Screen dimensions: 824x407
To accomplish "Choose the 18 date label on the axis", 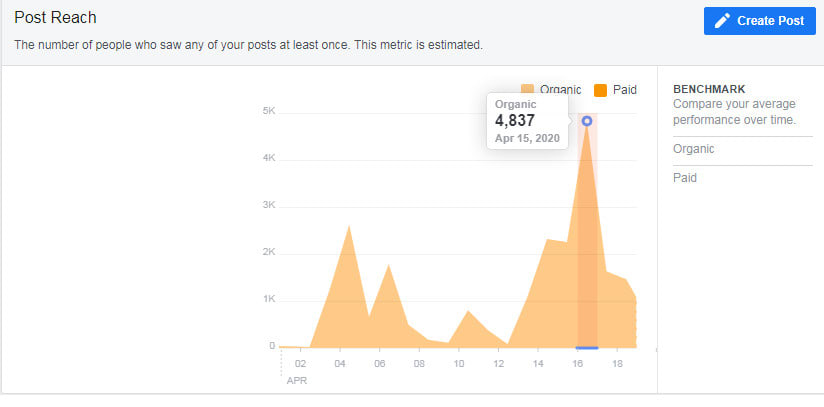I will [617, 364].
